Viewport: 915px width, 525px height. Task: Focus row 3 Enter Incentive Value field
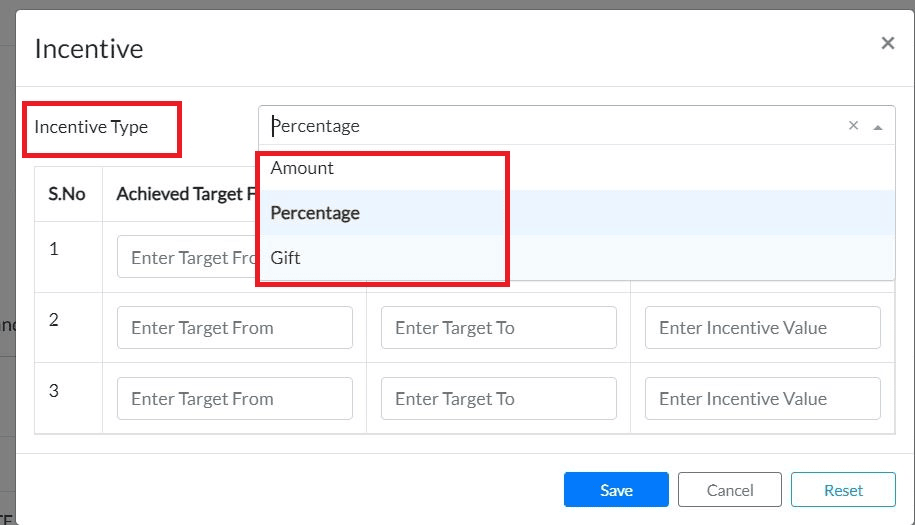(762, 398)
